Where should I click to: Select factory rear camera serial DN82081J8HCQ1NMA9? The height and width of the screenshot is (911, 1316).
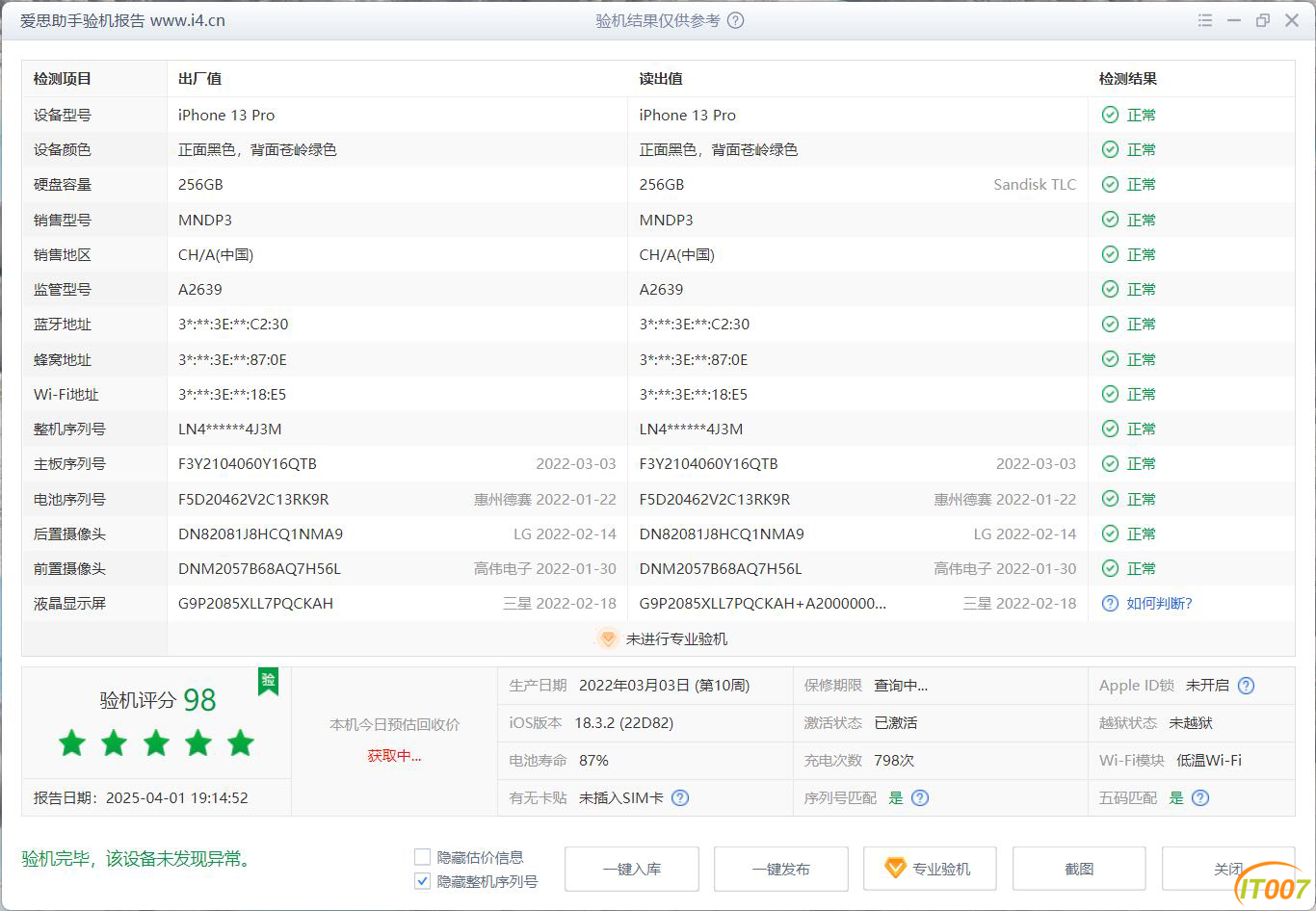click(261, 534)
